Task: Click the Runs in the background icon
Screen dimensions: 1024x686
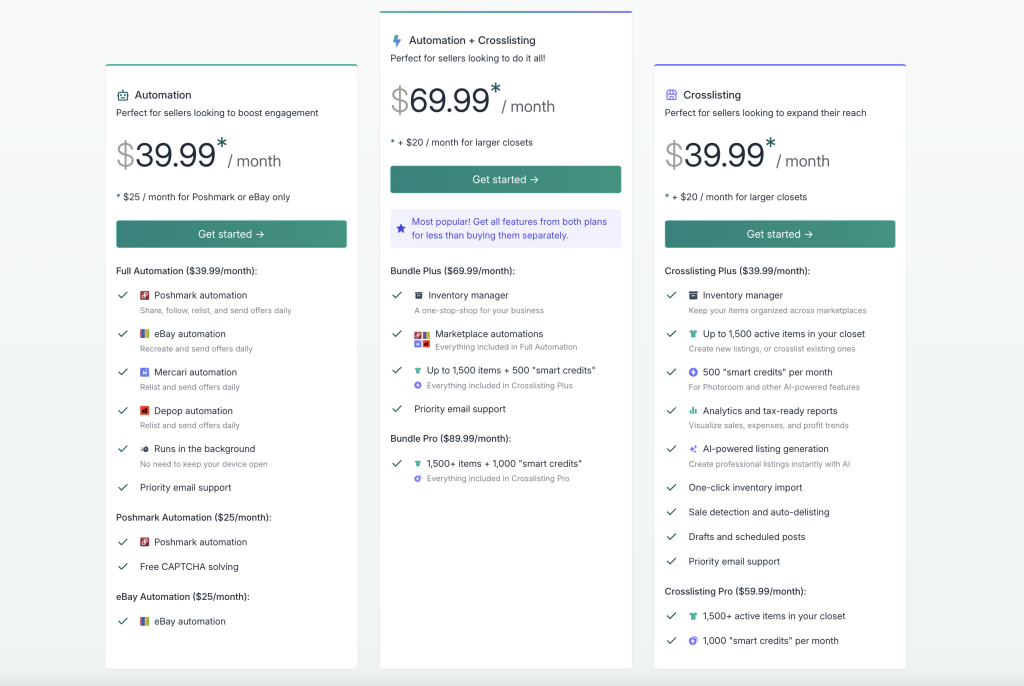Action: 145,449
